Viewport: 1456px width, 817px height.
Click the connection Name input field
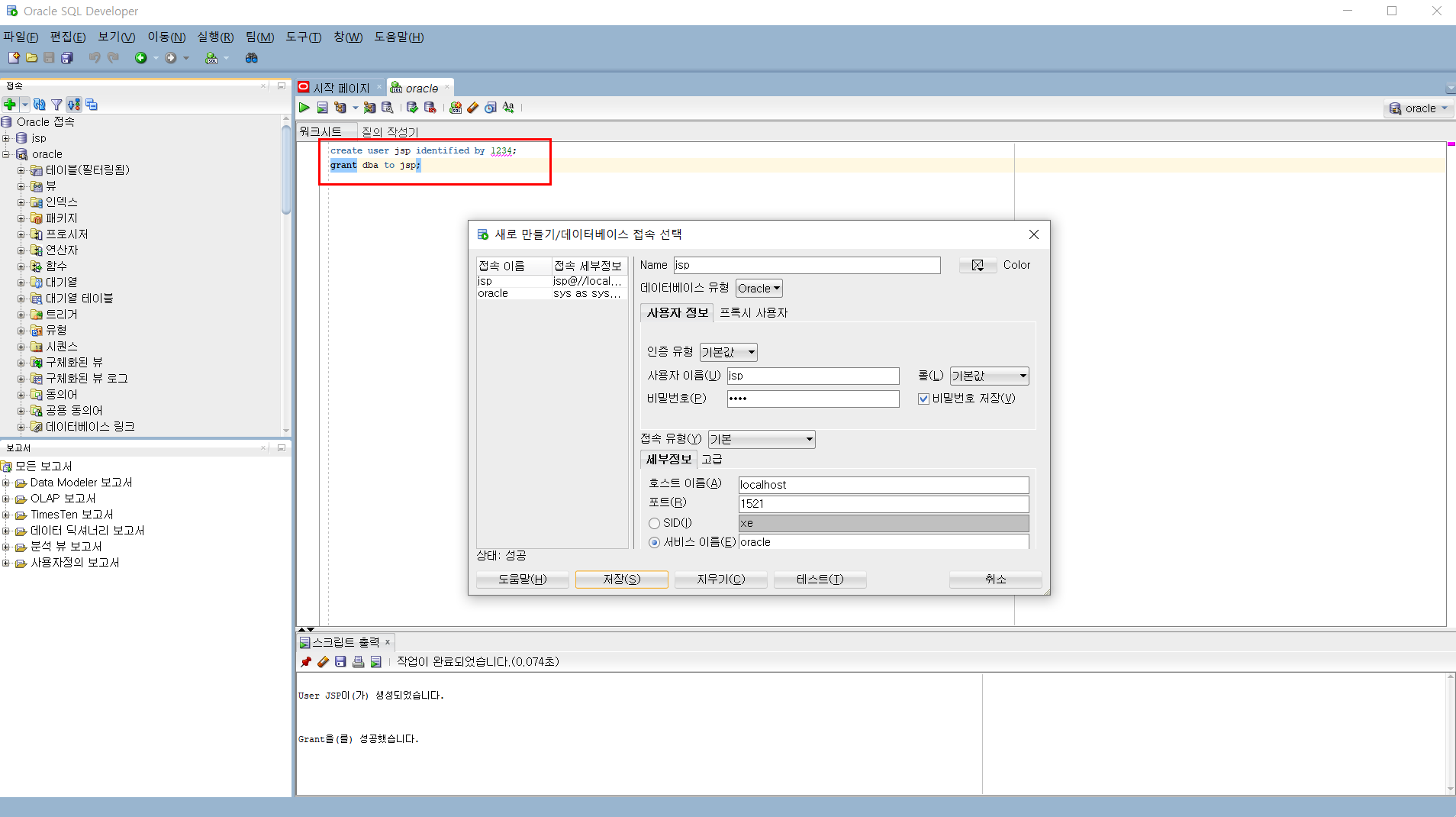pyautogui.click(x=807, y=265)
